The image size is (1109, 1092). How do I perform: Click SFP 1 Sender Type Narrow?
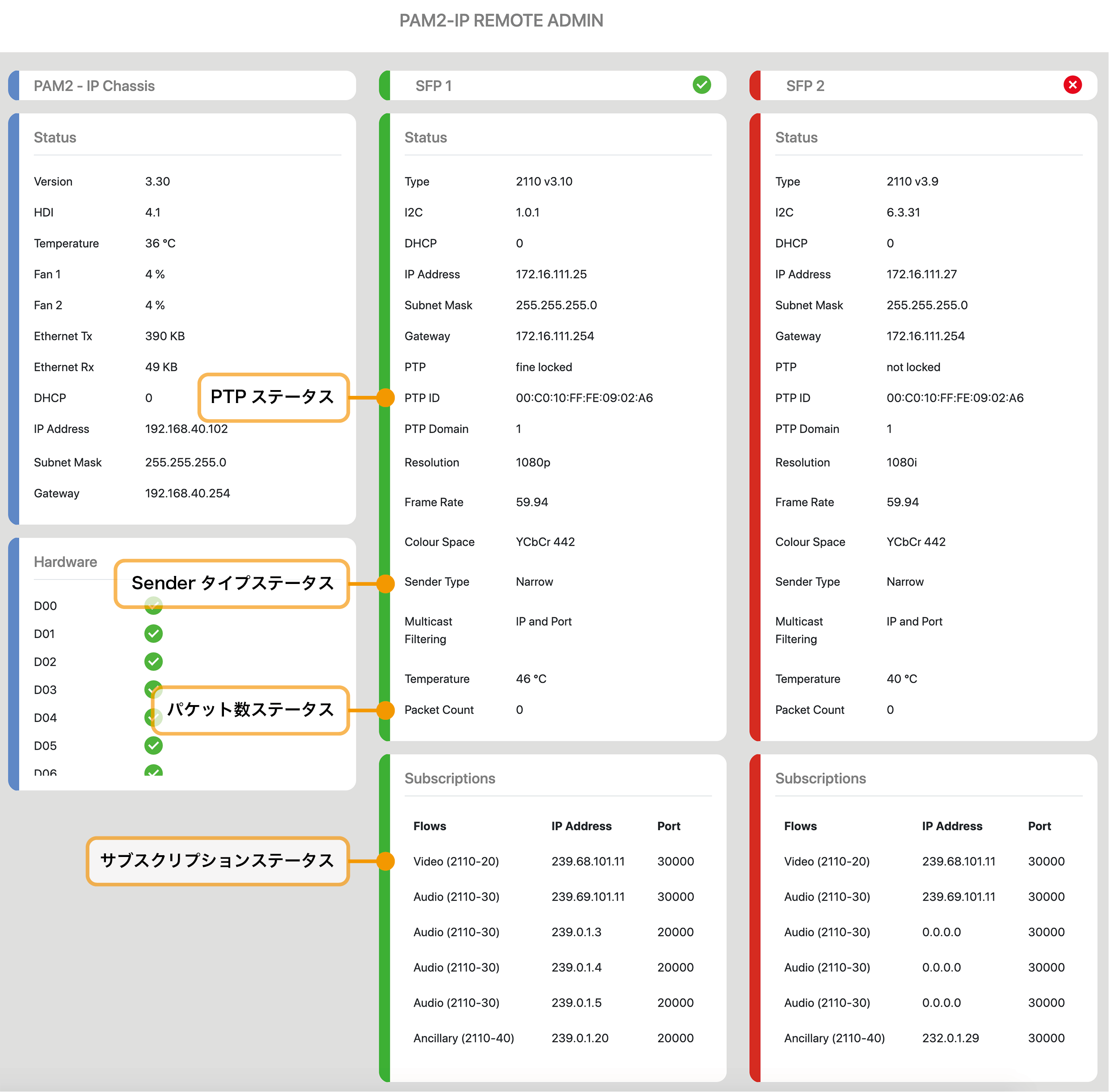click(x=534, y=582)
